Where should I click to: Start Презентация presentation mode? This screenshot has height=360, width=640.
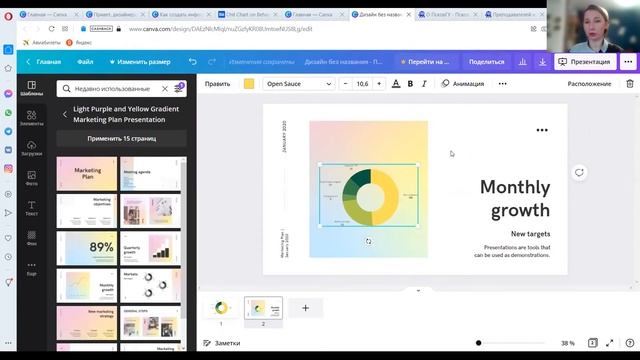585,62
